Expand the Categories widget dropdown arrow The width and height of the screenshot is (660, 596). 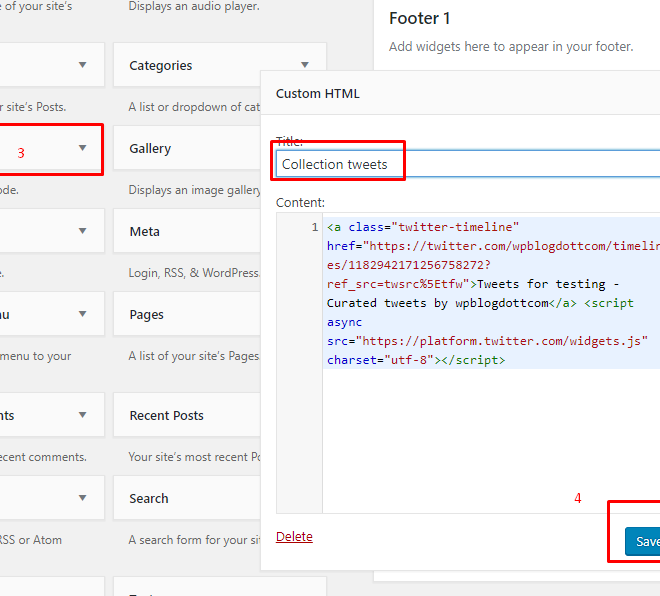pos(305,65)
